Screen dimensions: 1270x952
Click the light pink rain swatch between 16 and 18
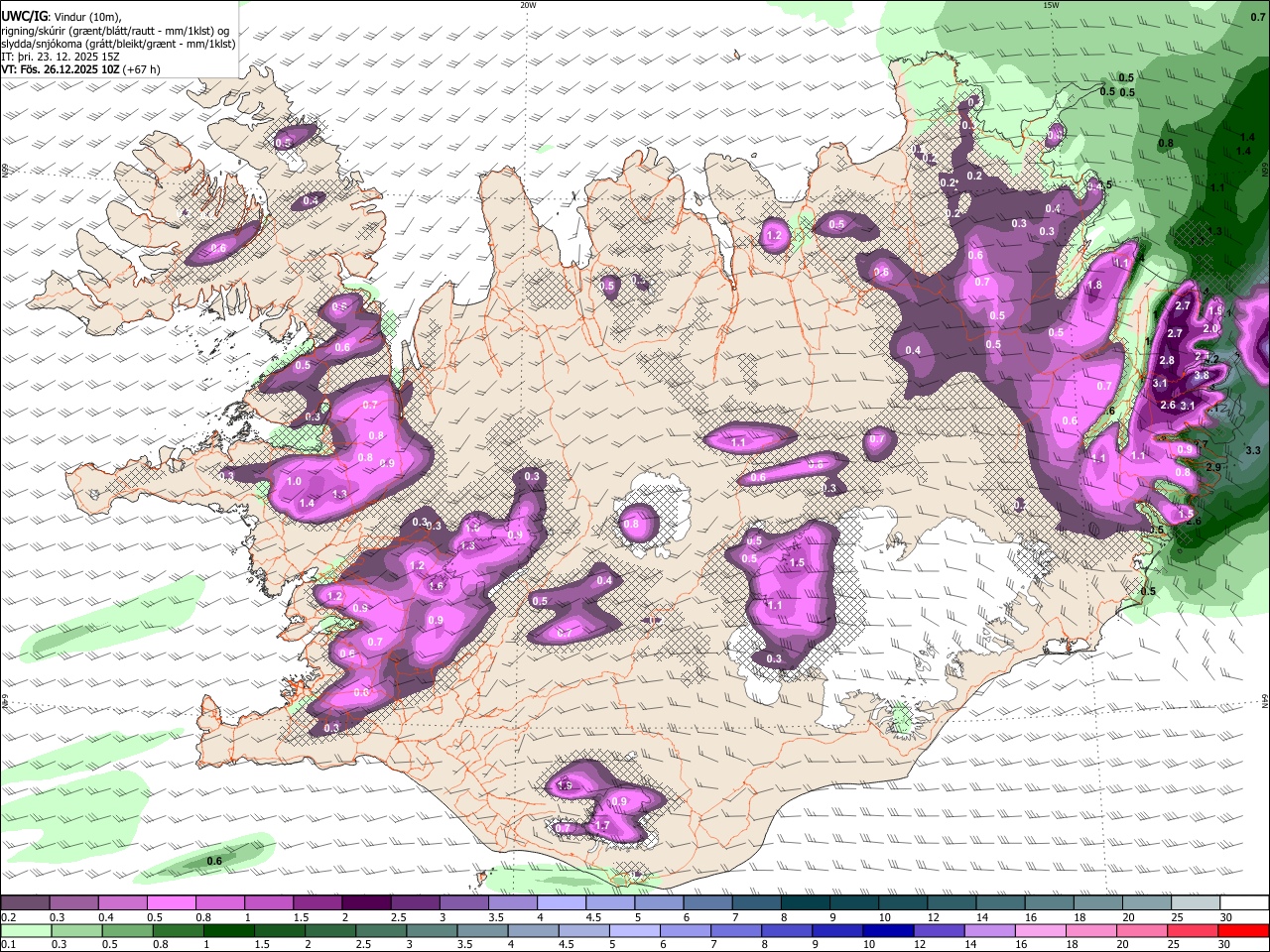coord(1041,931)
